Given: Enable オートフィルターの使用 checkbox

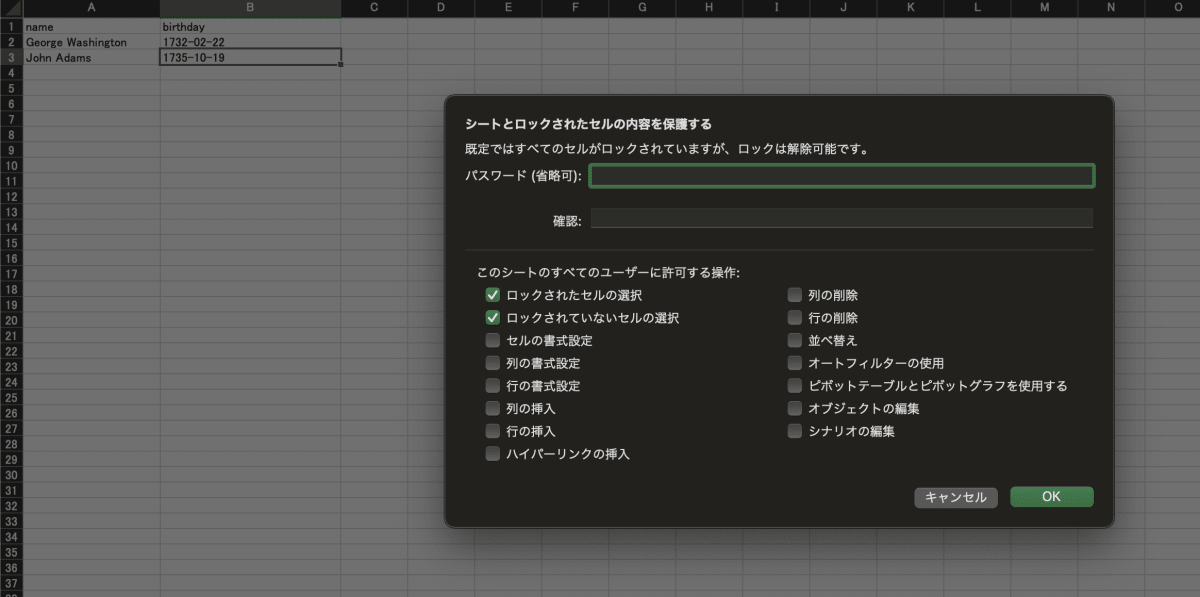Looking at the screenshot, I should [x=794, y=363].
